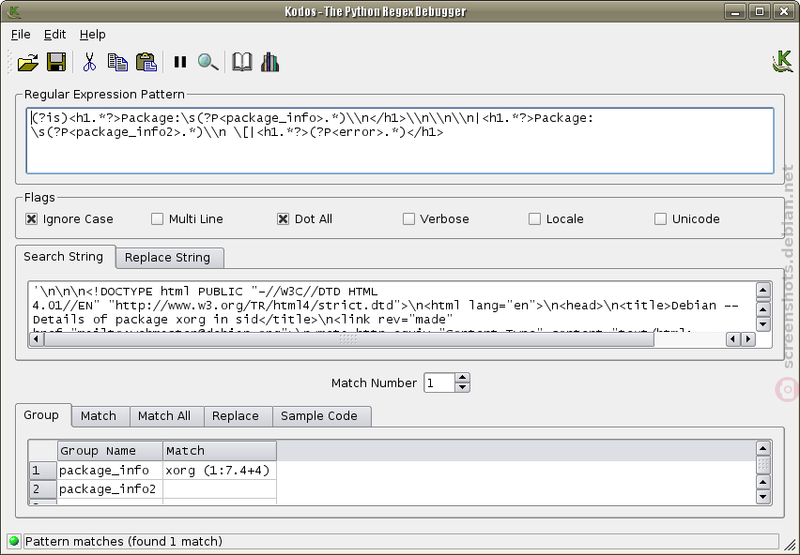Save with the floppy disk icon
Image resolution: width=800 pixels, height=555 pixels.
[56, 62]
